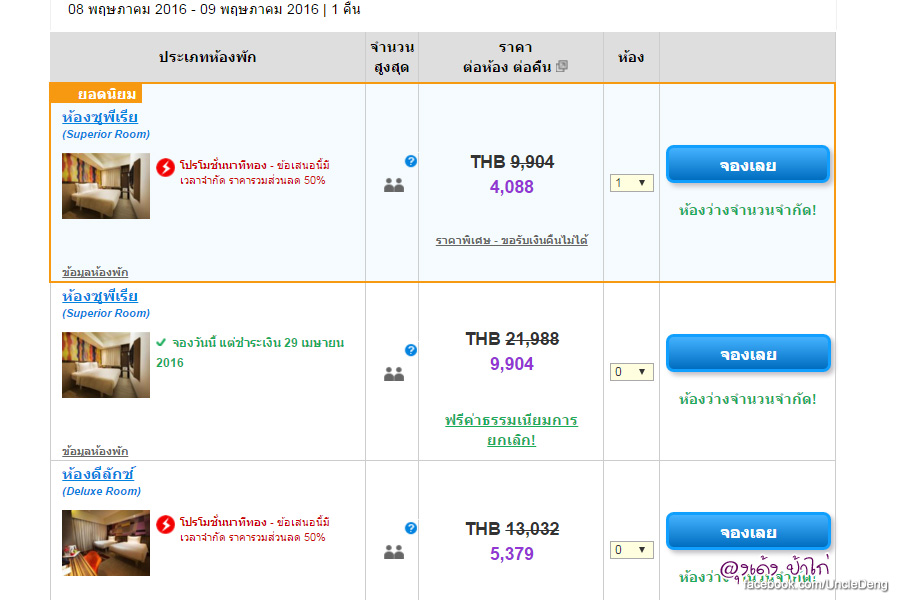Click help icon in second Superior Room row
This screenshot has width=900, height=600.
tap(411, 350)
